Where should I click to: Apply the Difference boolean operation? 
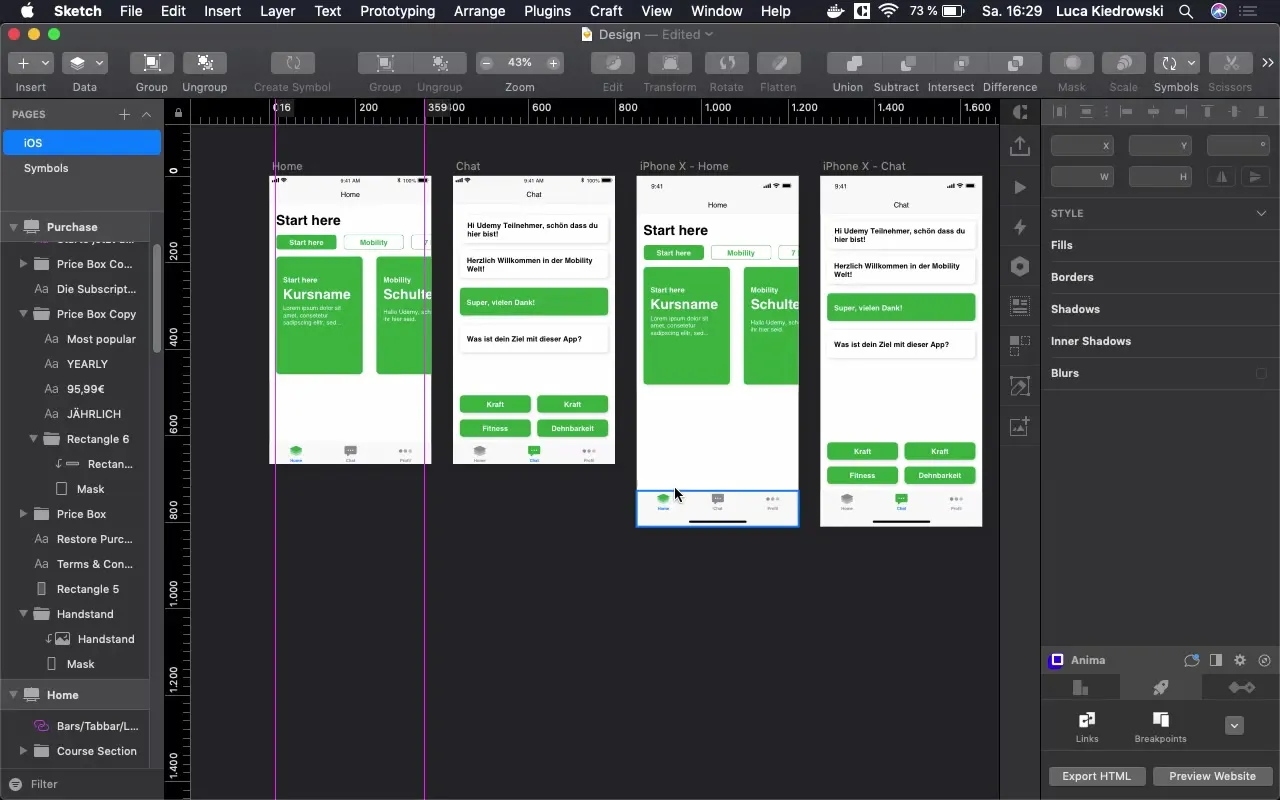pyautogui.click(x=1015, y=63)
